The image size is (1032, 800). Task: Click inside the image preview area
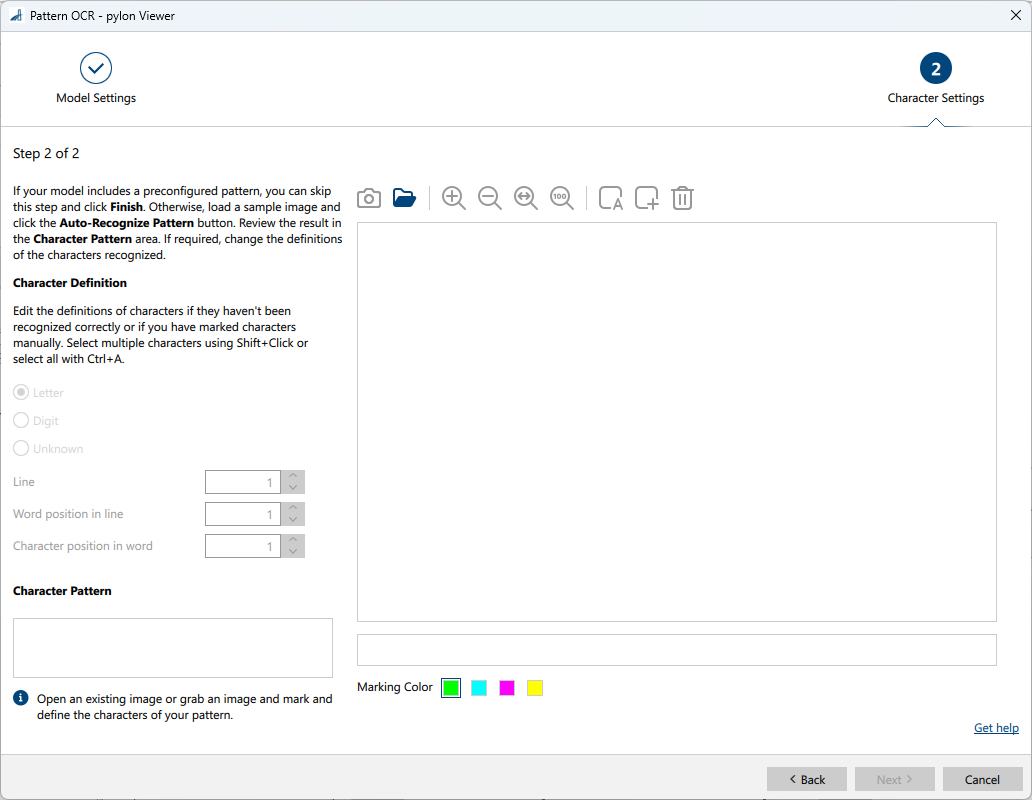point(677,422)
